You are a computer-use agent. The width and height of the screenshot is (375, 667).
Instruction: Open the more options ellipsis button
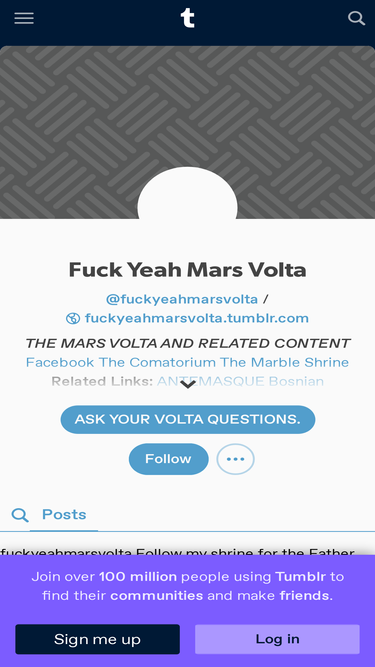click(x=236, y=459)
